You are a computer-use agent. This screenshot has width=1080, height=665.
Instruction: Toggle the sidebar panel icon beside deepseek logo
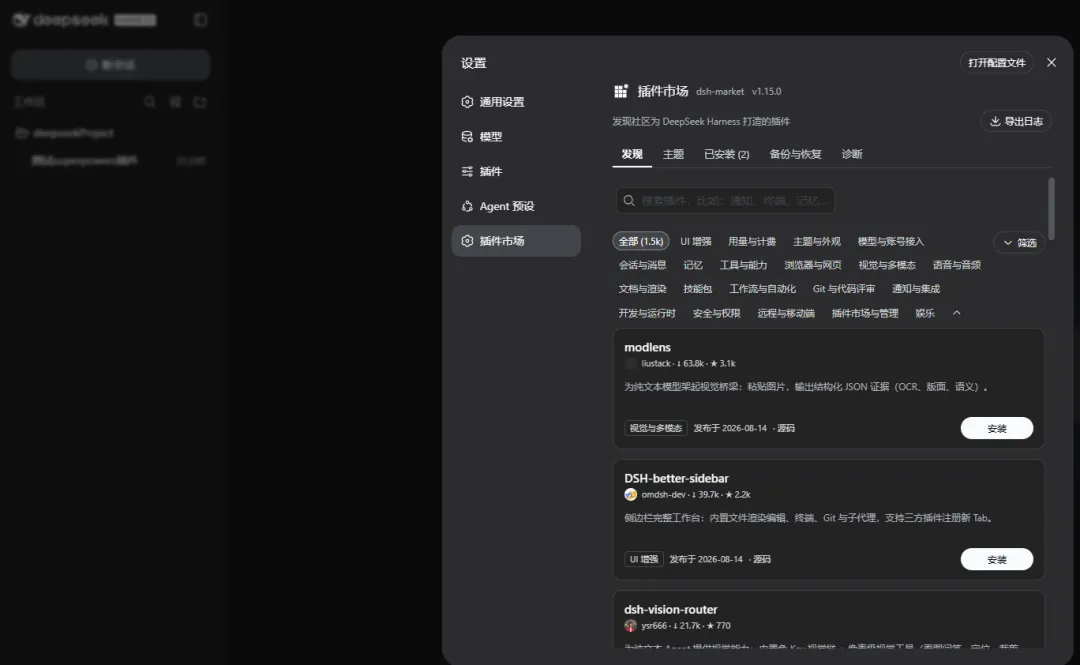(200, 20)
